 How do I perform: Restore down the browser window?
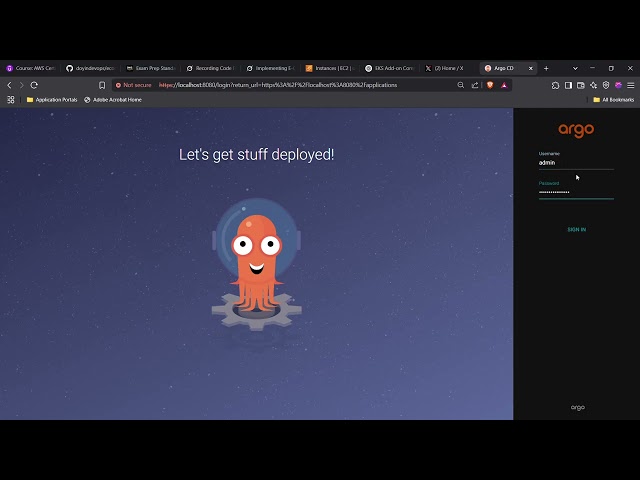pos(611,68)
